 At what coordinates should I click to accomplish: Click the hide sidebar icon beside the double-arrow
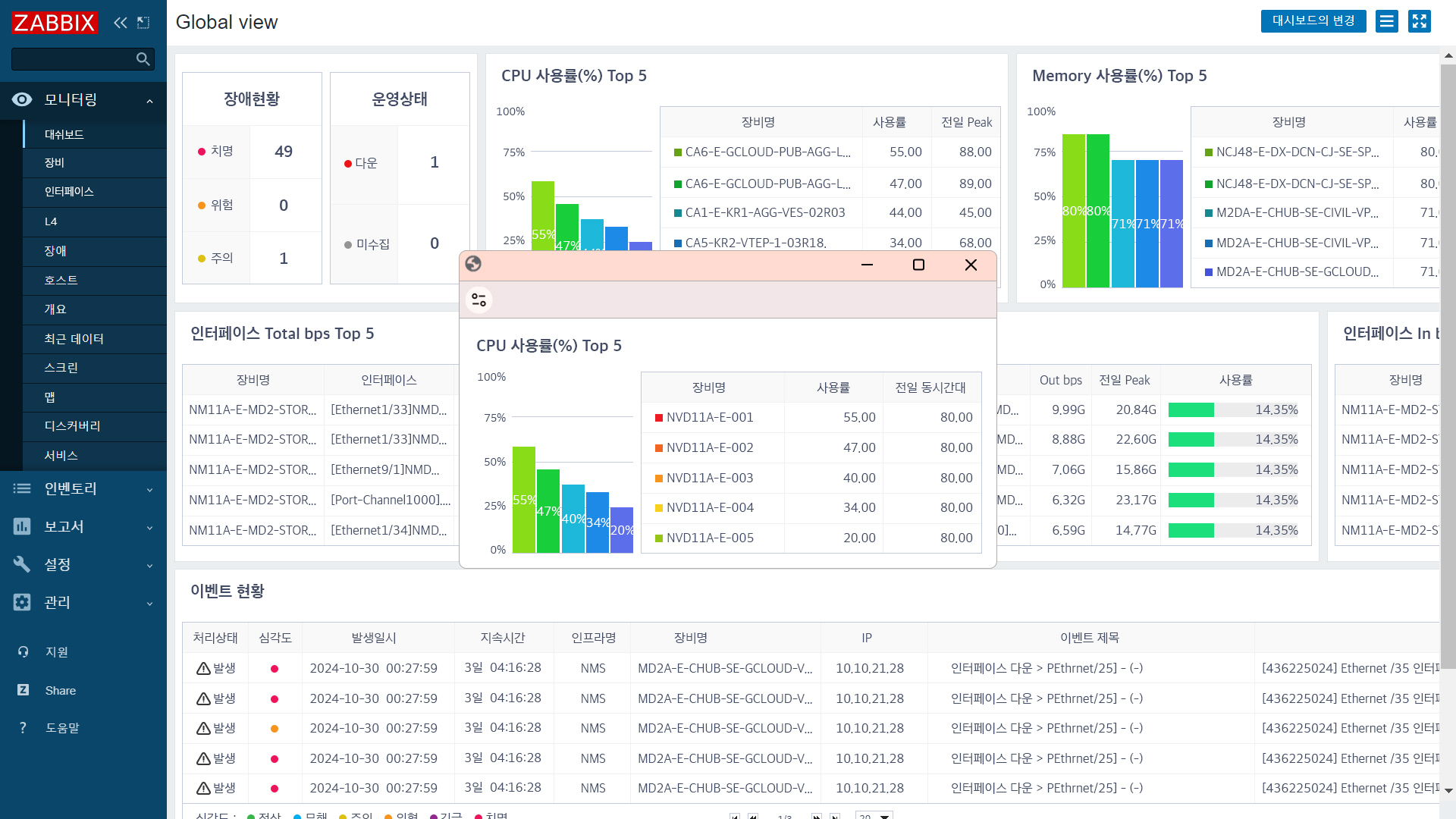pos(143,23)
